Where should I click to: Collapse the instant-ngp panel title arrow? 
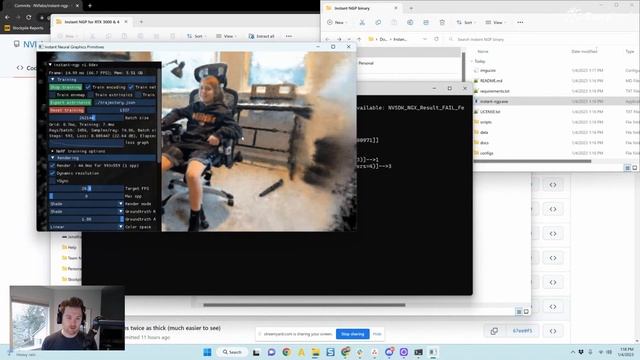coord(50,64)
